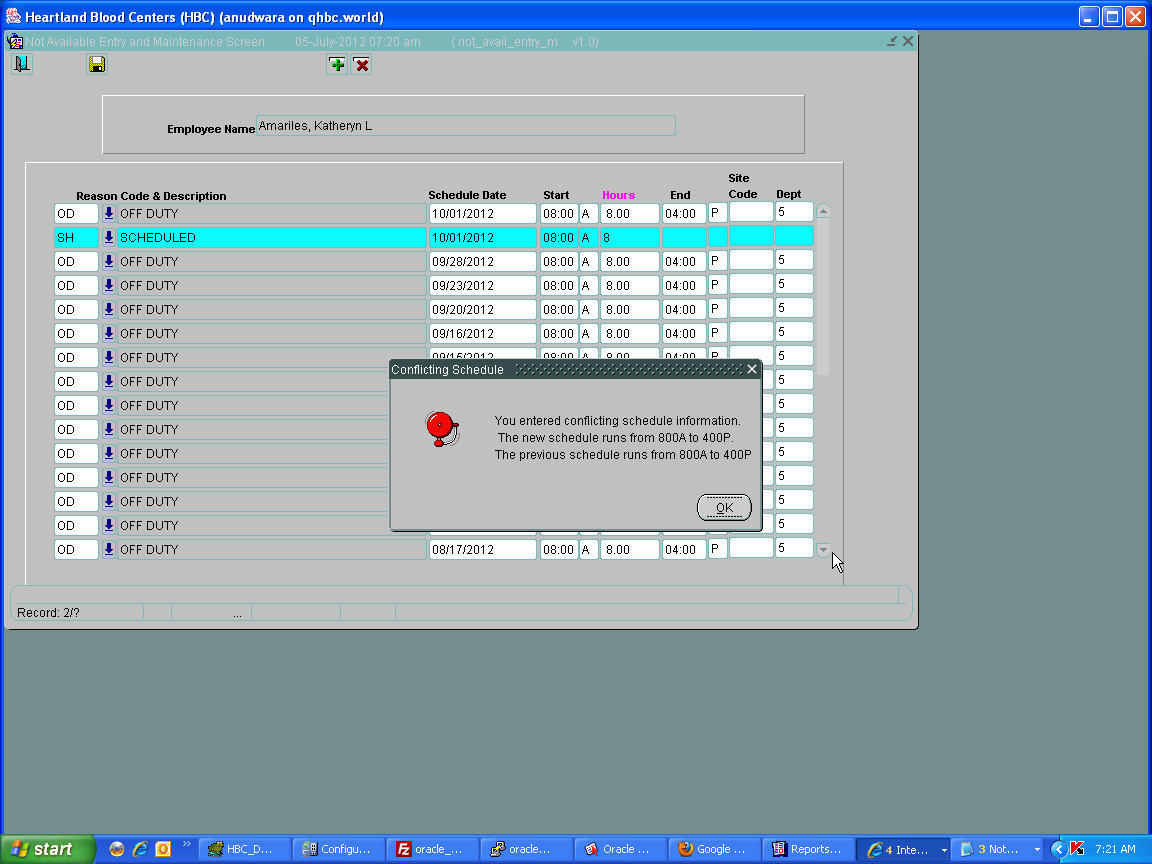This screenshot has width=1152, height=864.
Task: Click the End time in the 09/20/2012 row
Action: tap(683, 309)
